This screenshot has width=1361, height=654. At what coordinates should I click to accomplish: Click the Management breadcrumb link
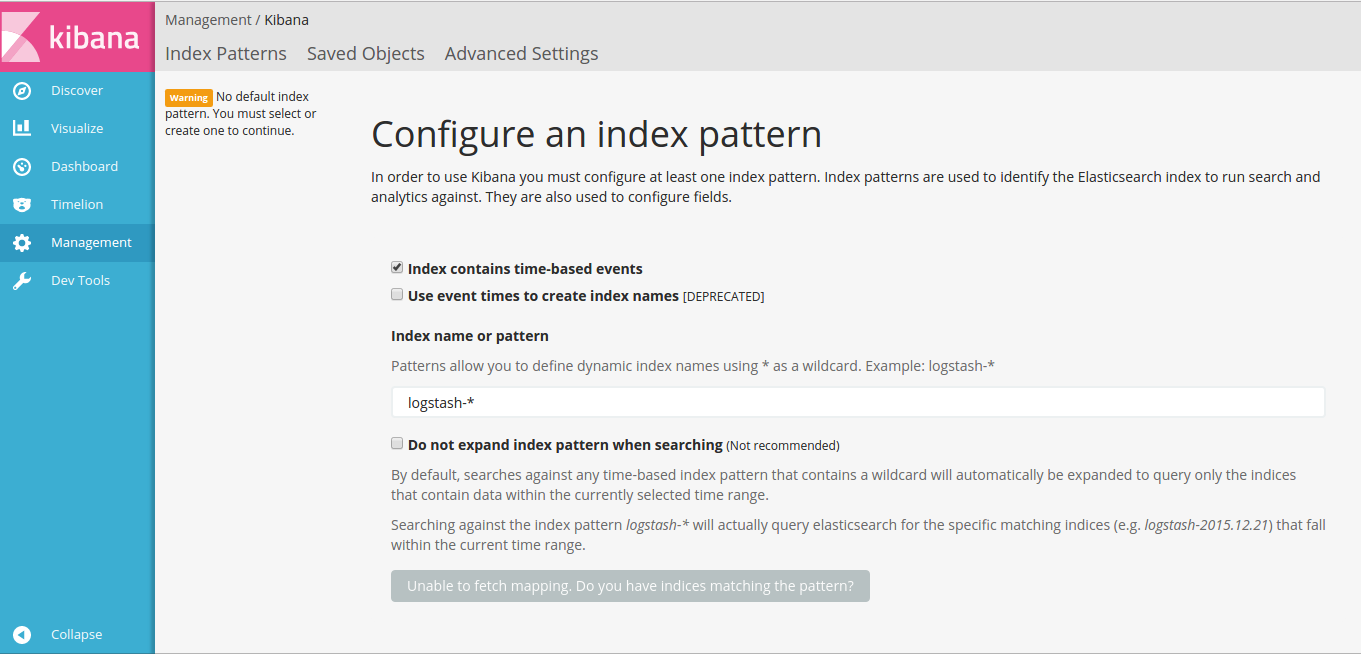coord(208,20)
